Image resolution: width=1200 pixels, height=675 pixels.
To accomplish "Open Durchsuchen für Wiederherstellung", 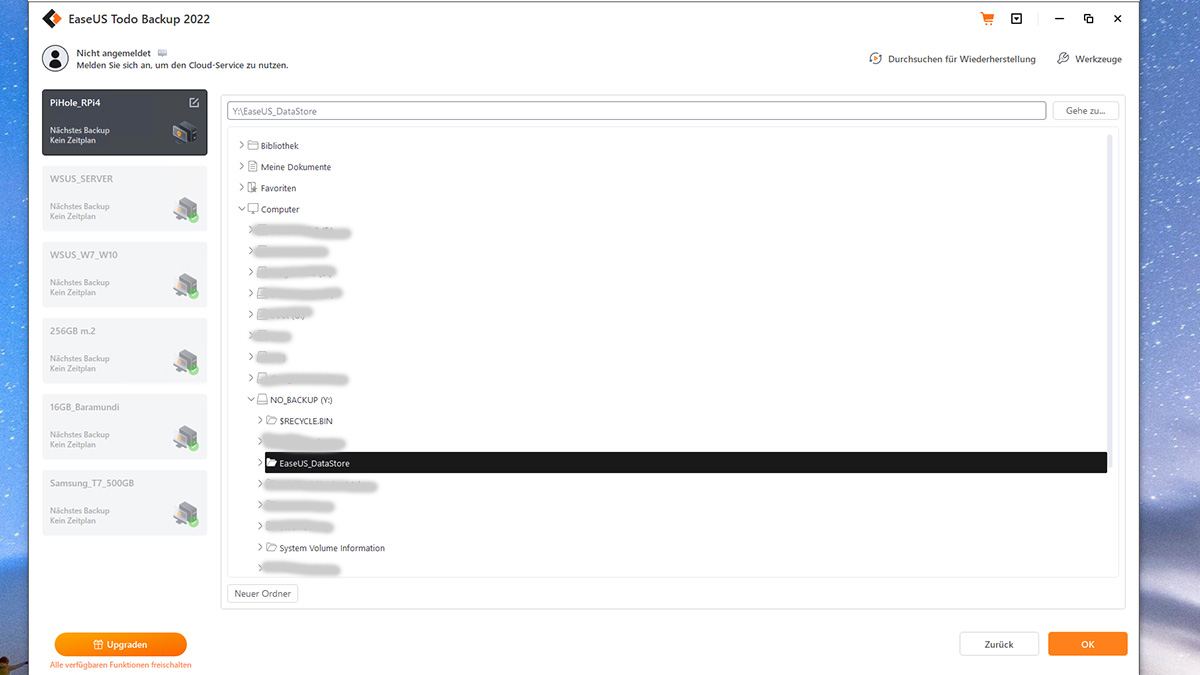I will point(952,59).
